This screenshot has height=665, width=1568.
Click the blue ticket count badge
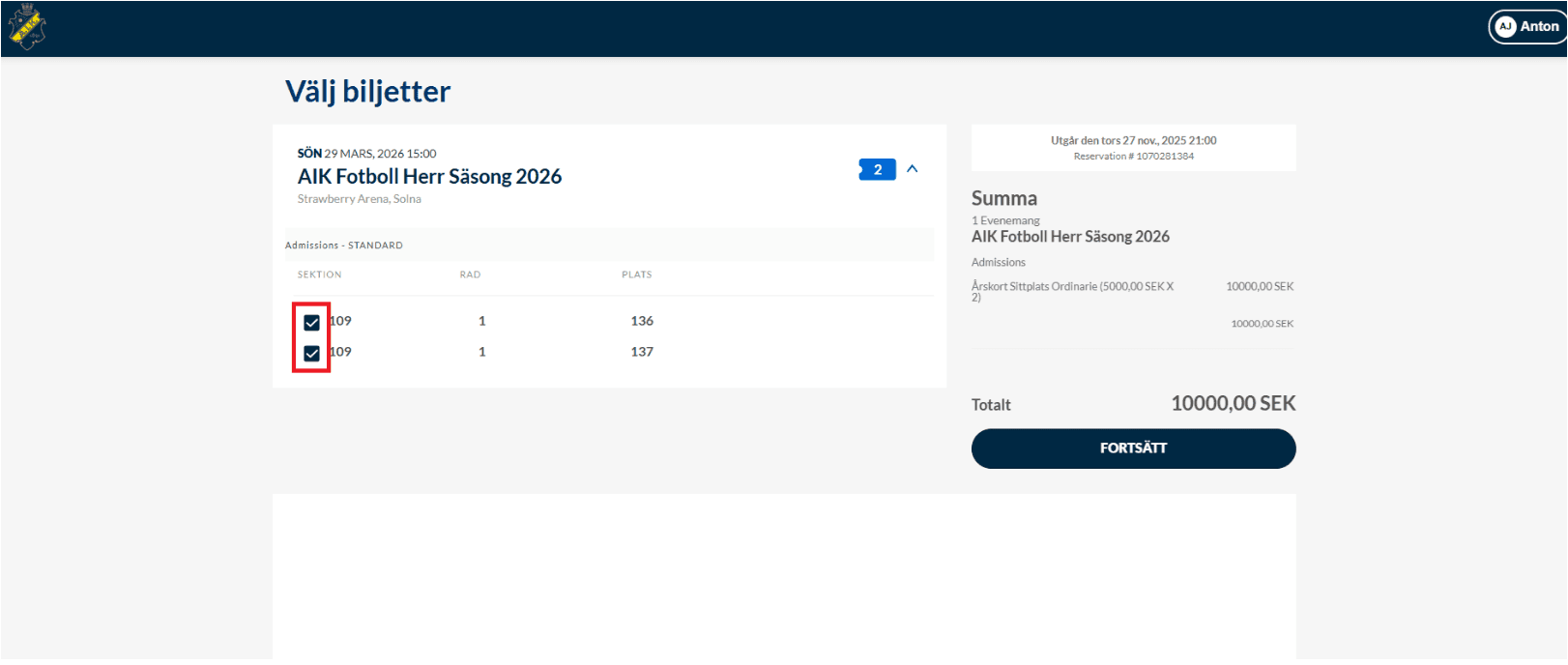tap(877, 170)
